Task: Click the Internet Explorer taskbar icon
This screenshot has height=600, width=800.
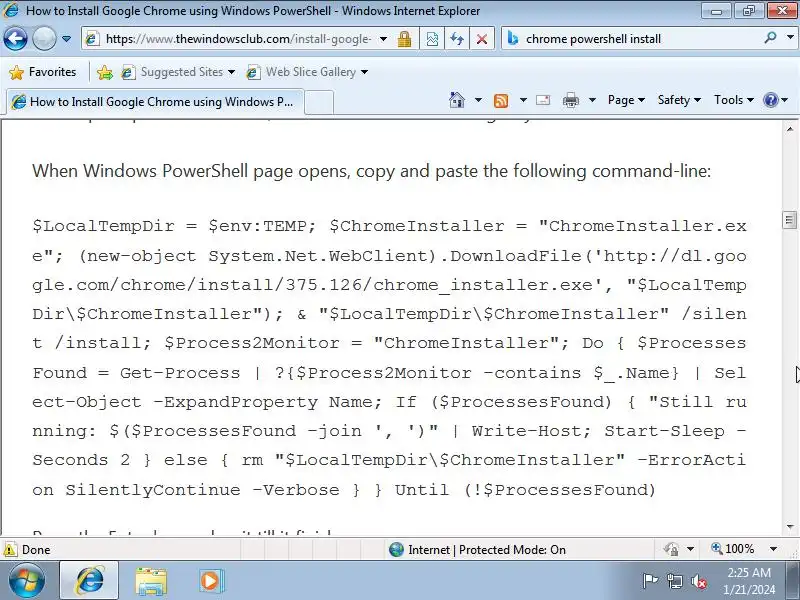Action: click(89, 581)
